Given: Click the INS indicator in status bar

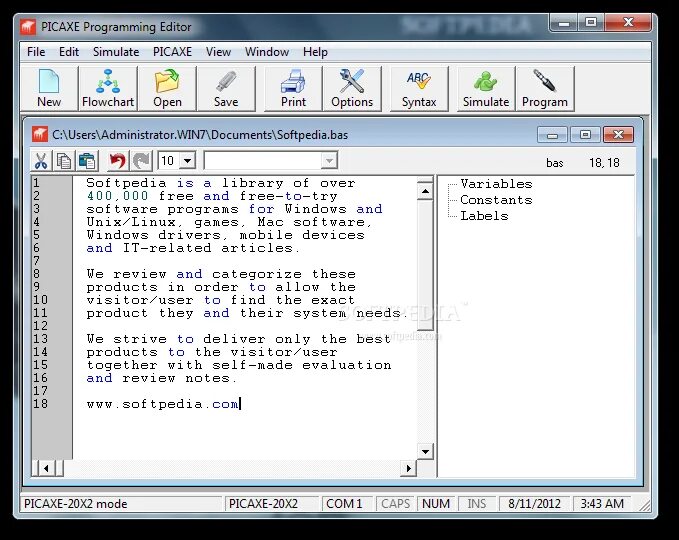Looking at the screenshot, I should click(x=477, y=504).
